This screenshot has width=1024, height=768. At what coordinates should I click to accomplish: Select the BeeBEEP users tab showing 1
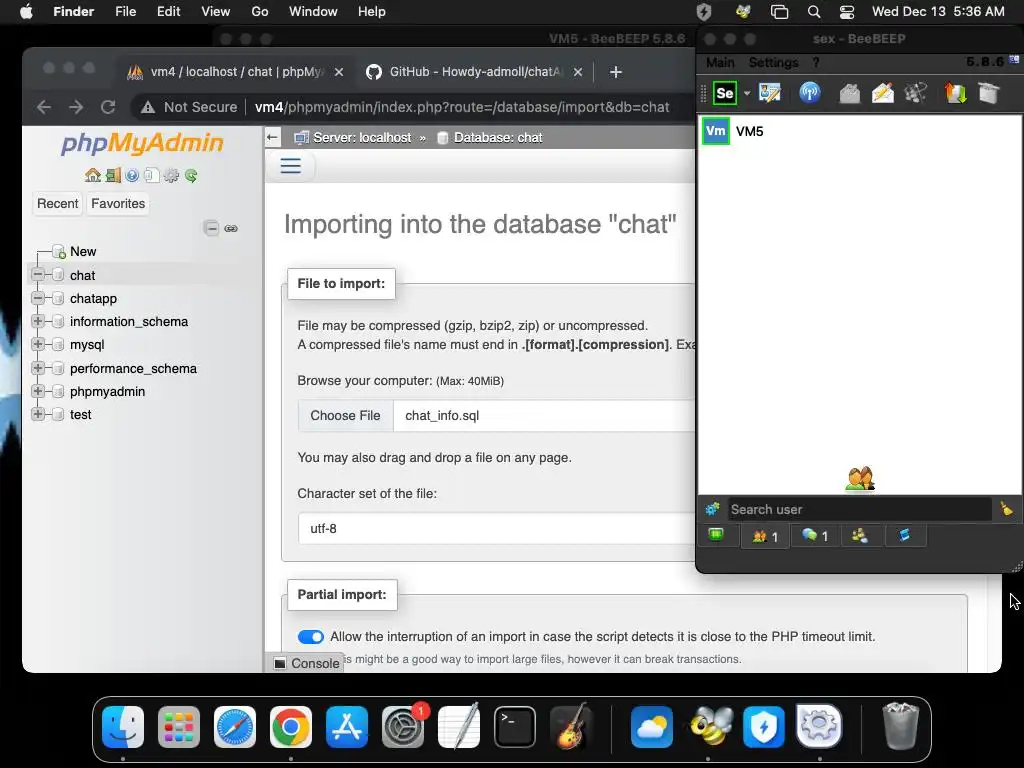coord(765,536)
